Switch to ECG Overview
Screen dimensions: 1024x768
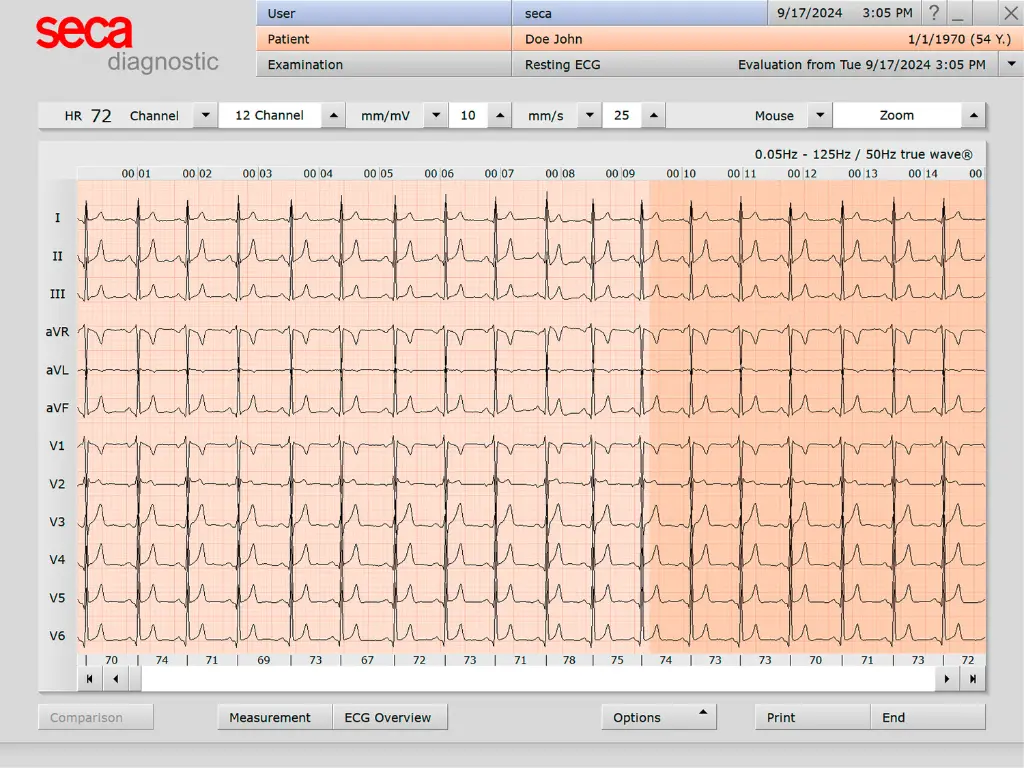[388, 717]
